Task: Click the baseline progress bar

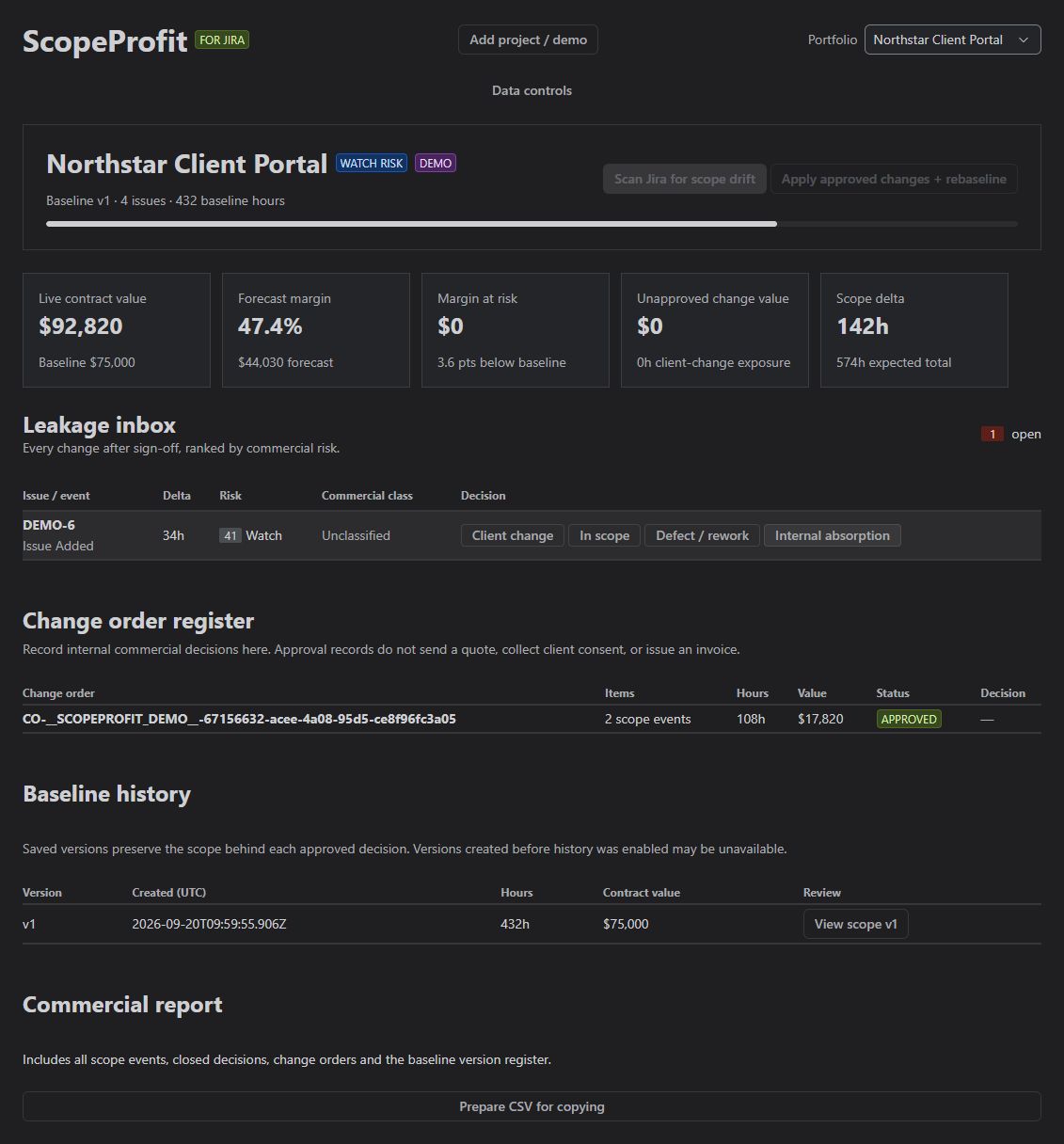Action: coord(532,224)
